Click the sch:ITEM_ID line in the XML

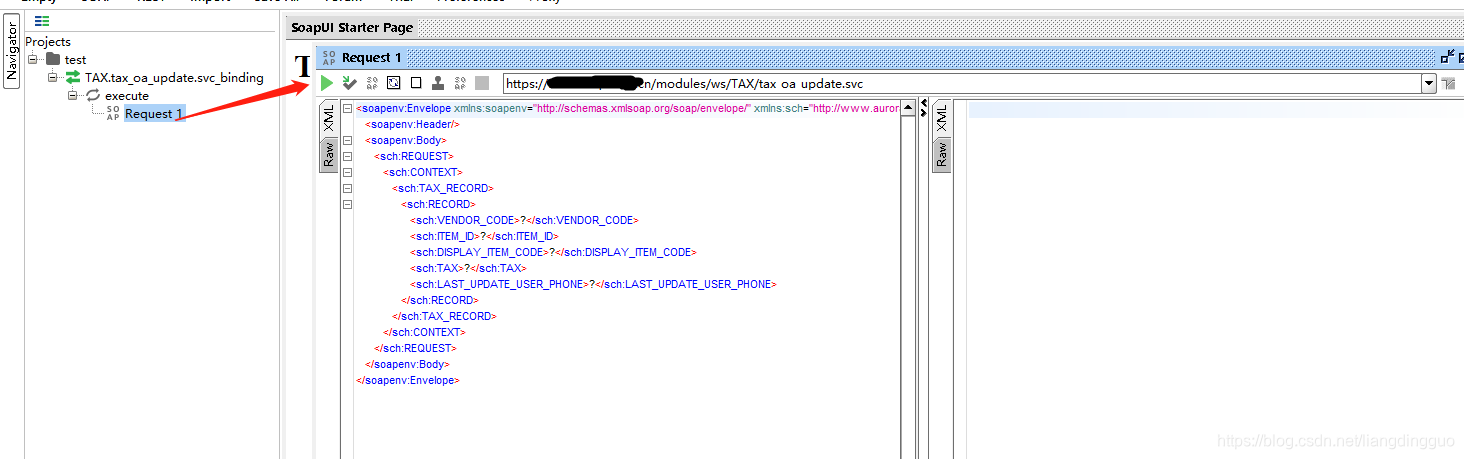(483, 236)
